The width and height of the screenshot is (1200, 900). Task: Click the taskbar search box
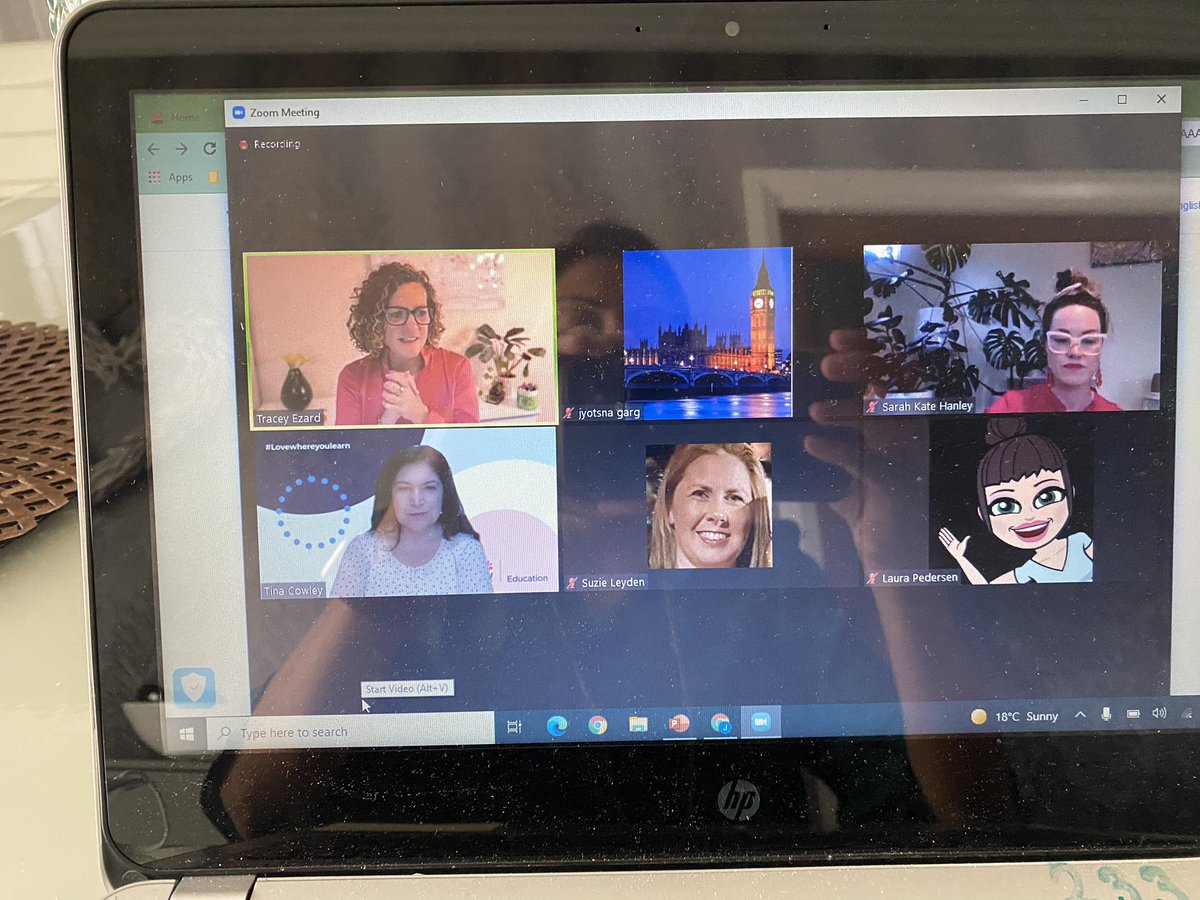pyautogui.click(x=351, y=731)
